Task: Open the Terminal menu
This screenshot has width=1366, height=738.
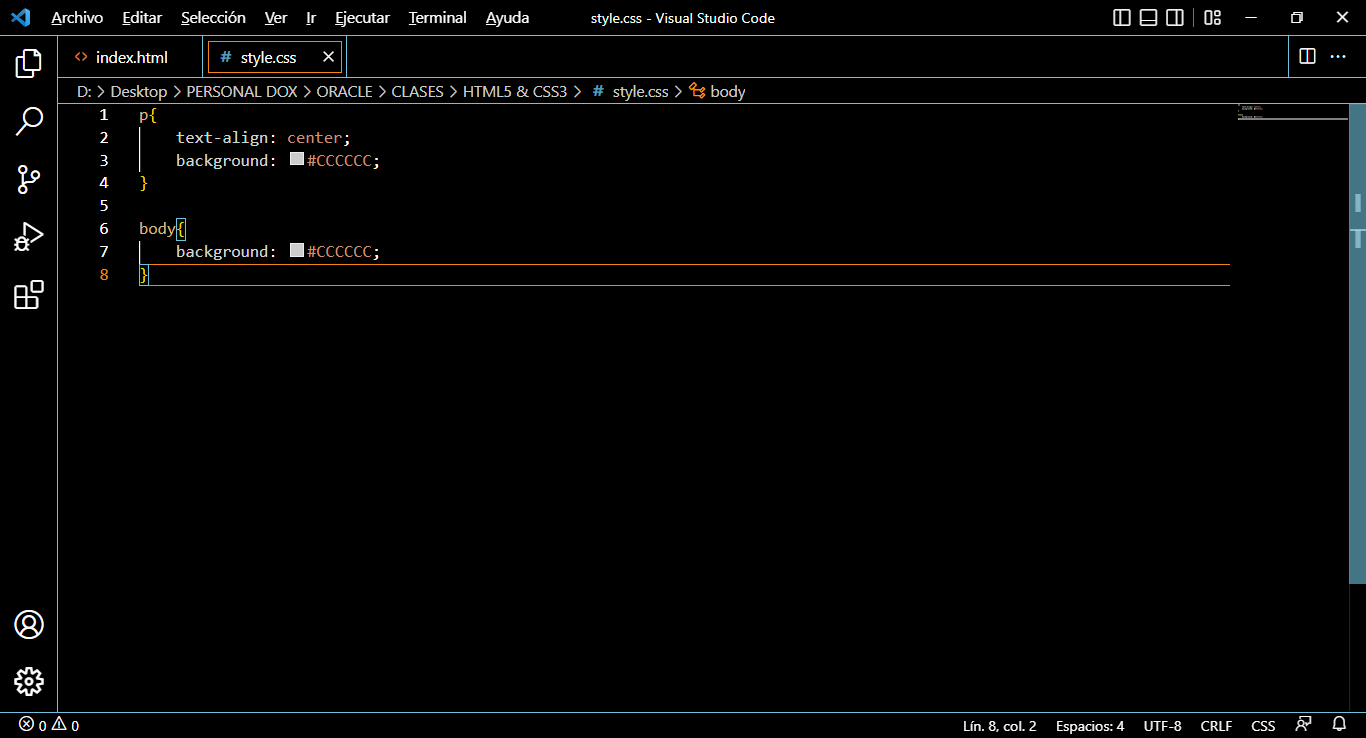Action: 438,18
